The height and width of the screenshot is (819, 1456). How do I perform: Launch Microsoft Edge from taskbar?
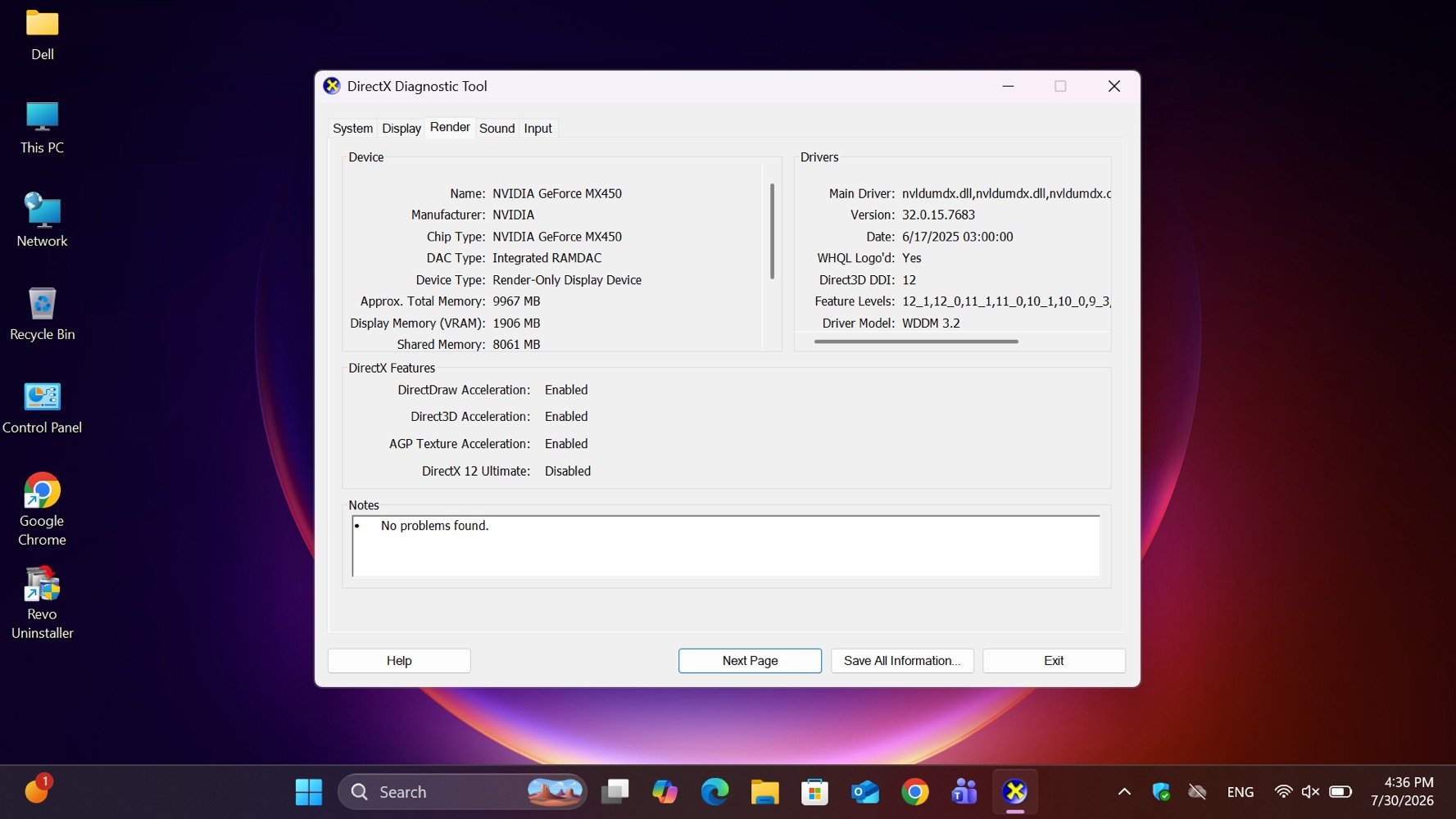click(714, 792)
